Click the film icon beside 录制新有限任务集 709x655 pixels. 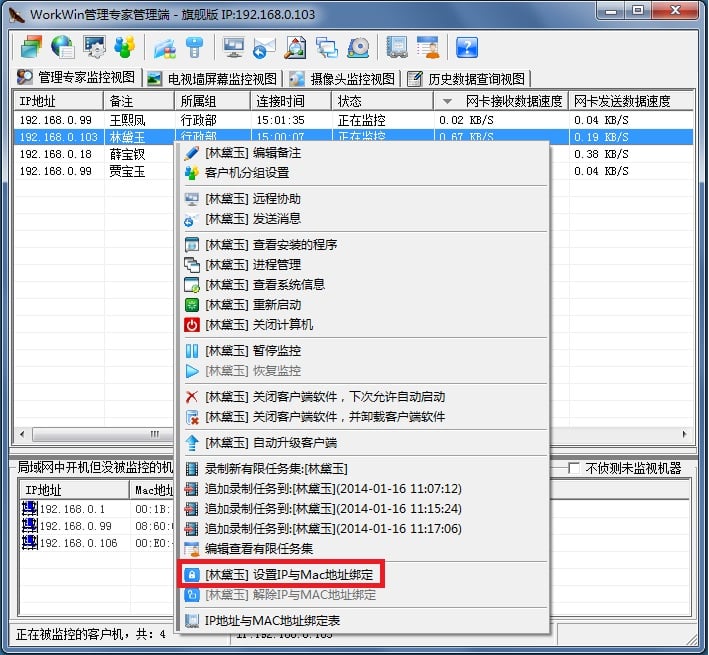192,469
